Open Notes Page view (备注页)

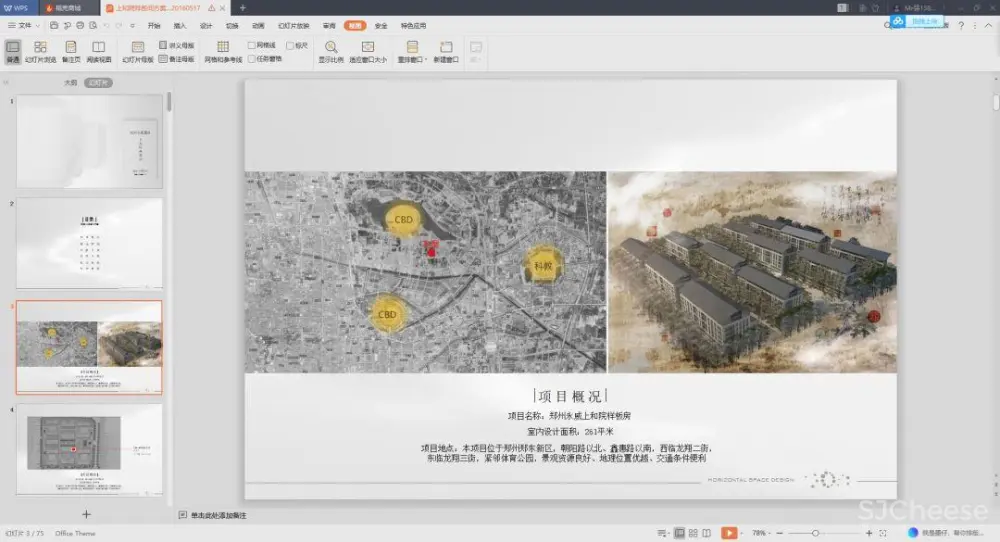coord(71,51)
